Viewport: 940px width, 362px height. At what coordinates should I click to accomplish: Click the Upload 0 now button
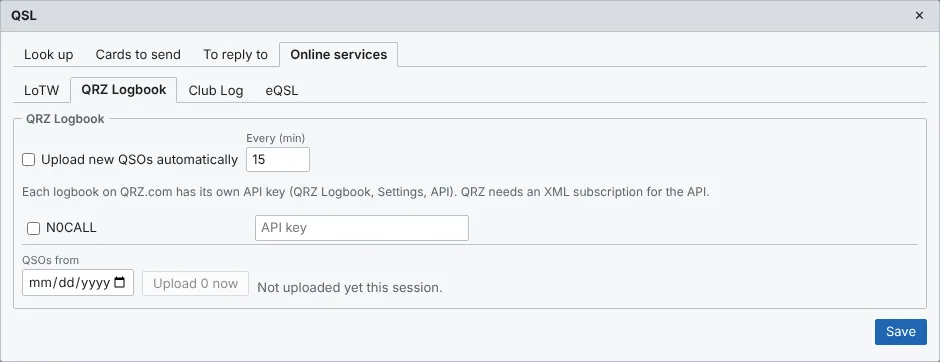tap(195, 283)
